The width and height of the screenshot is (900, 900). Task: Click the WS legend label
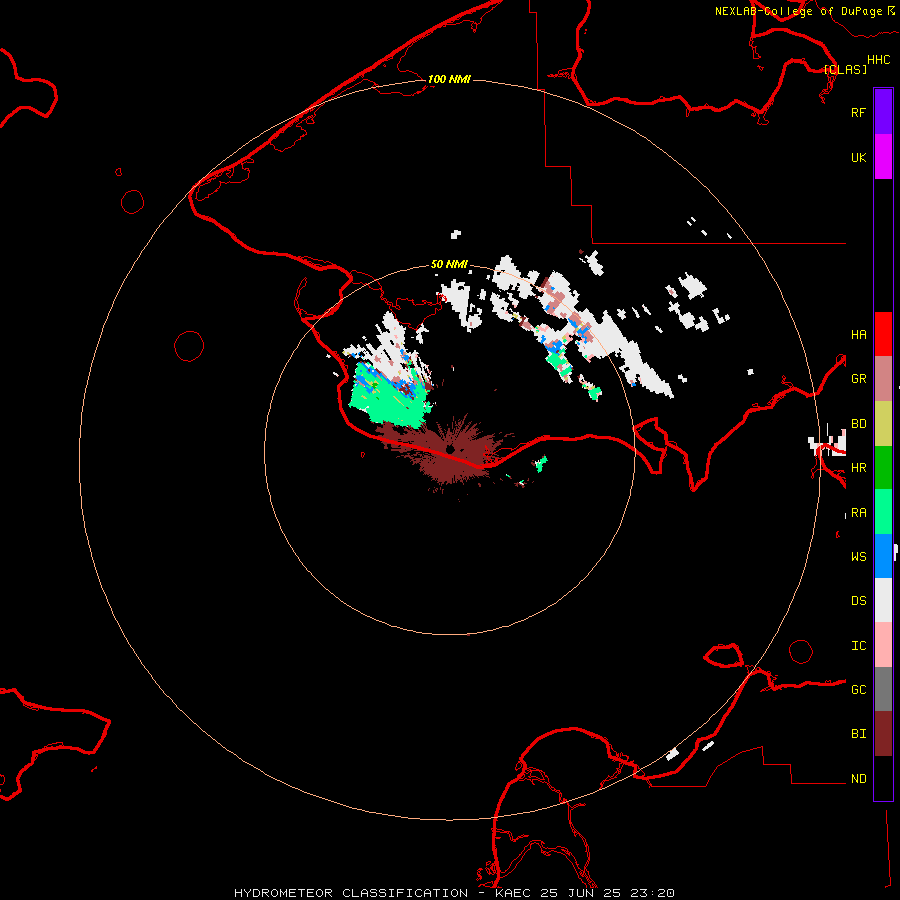pos(858,556)
